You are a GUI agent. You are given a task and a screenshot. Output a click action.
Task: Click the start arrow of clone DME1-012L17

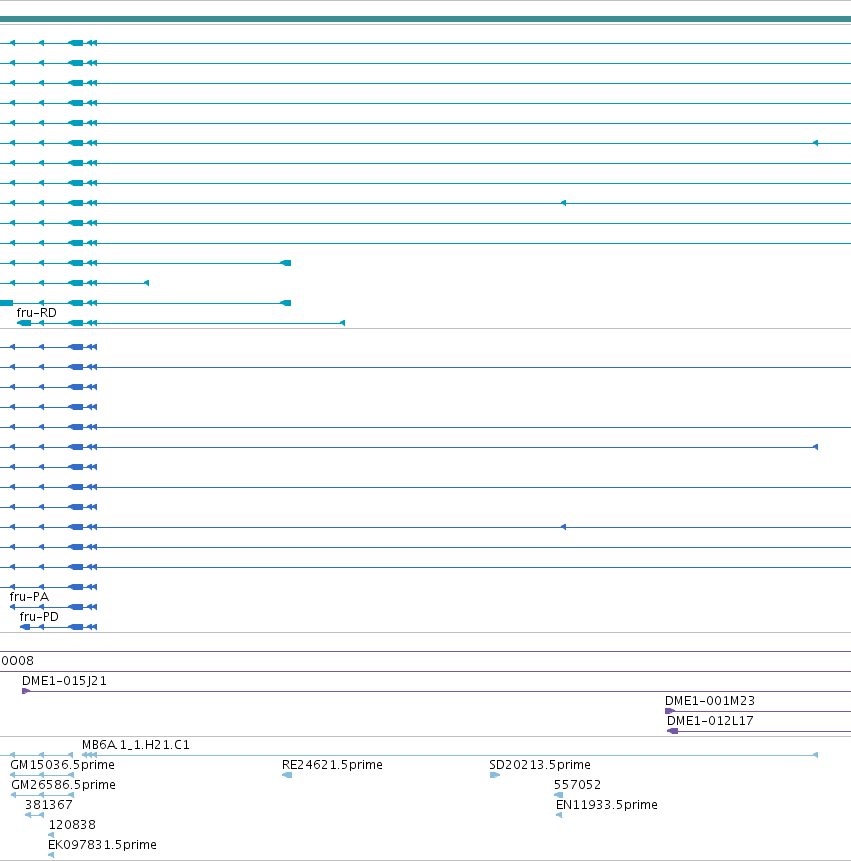pos(673,731)
